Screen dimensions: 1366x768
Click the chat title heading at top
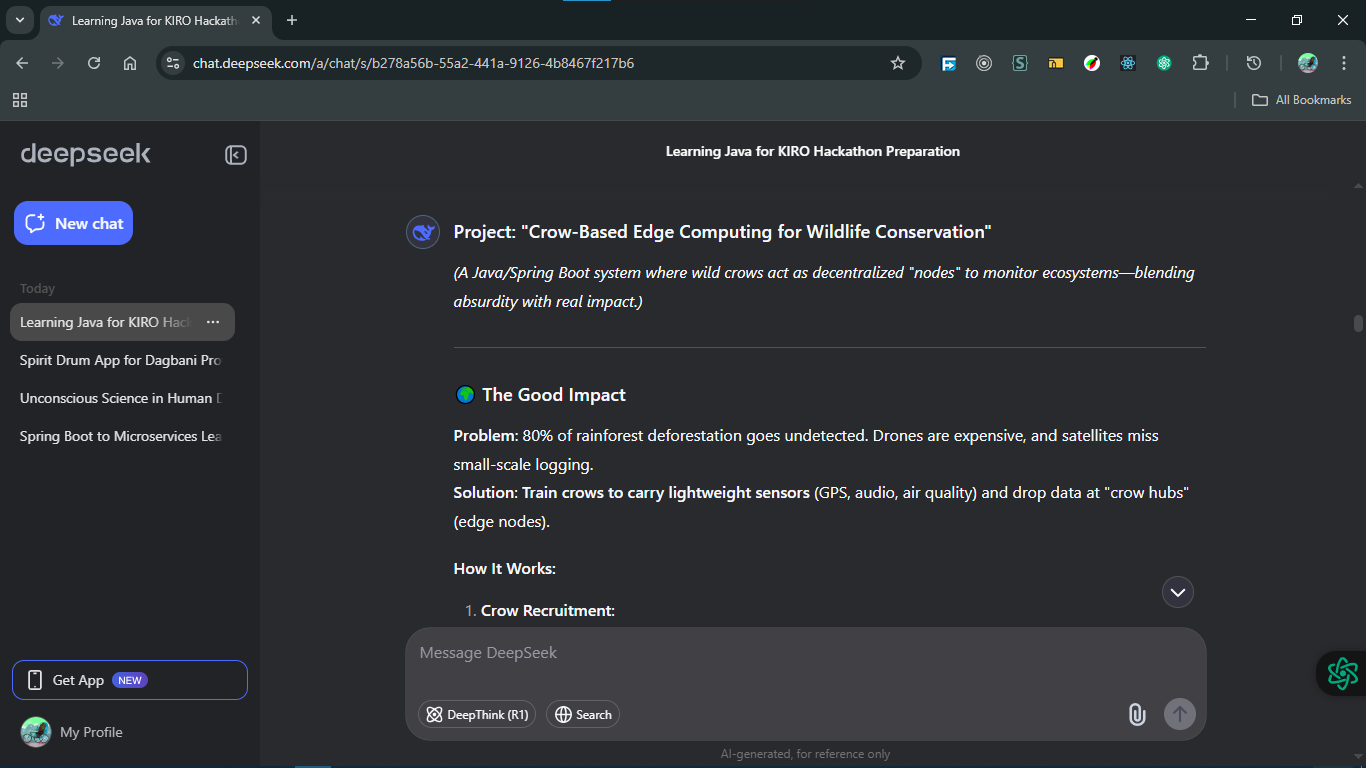(x=813, y=151)
